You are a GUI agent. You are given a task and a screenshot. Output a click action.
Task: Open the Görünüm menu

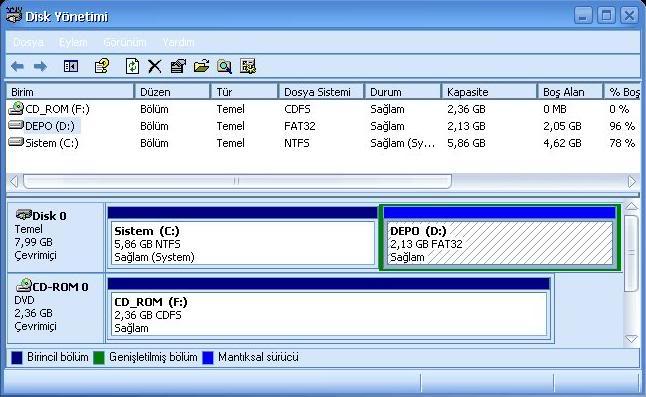(x=125, y=42)
